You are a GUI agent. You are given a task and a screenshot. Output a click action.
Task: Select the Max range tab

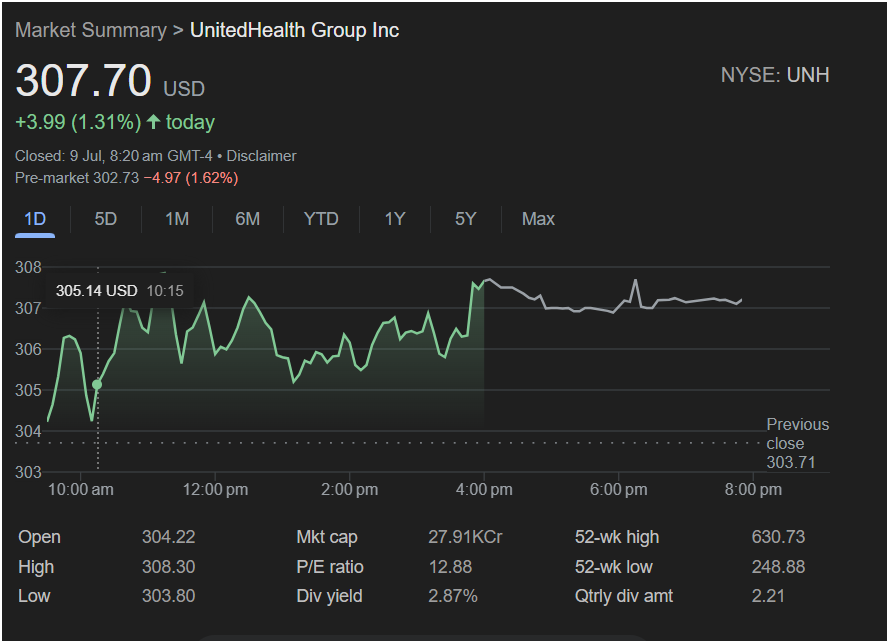(538, 219)
